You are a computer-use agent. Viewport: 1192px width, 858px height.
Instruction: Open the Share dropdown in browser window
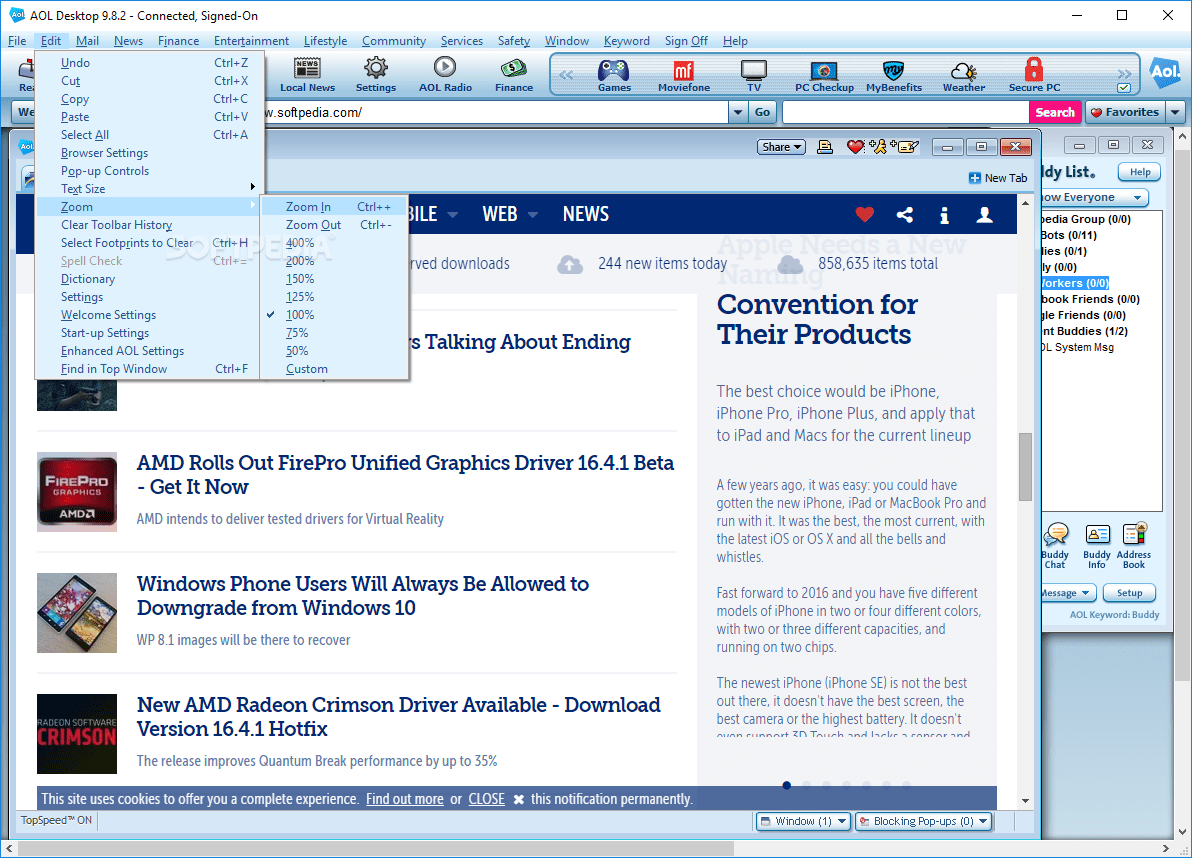(781, 147)
